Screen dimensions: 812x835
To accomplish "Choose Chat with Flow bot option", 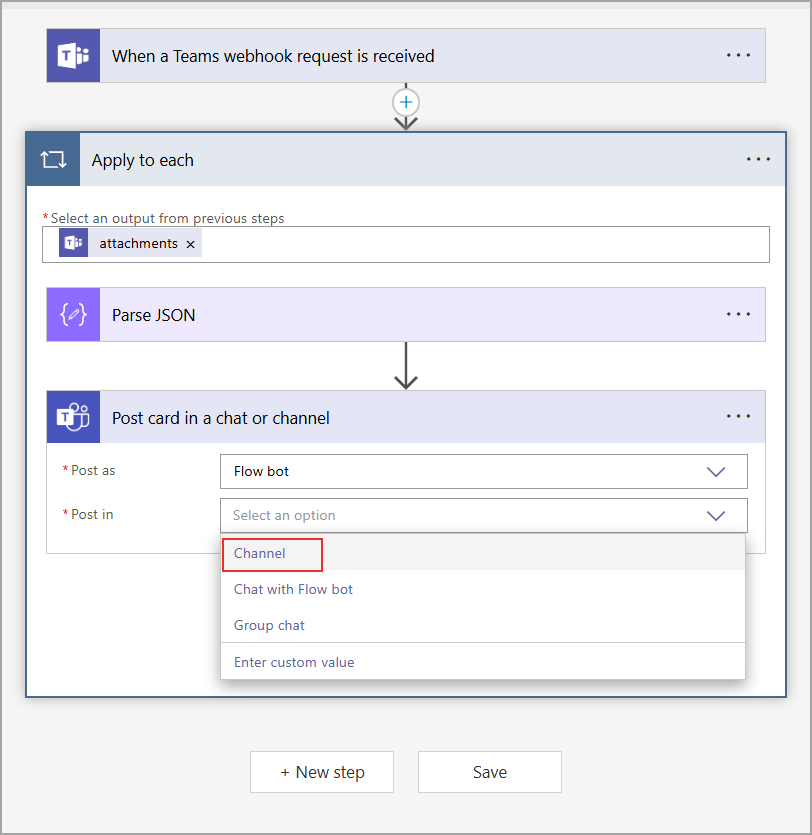I will point(293,589).
